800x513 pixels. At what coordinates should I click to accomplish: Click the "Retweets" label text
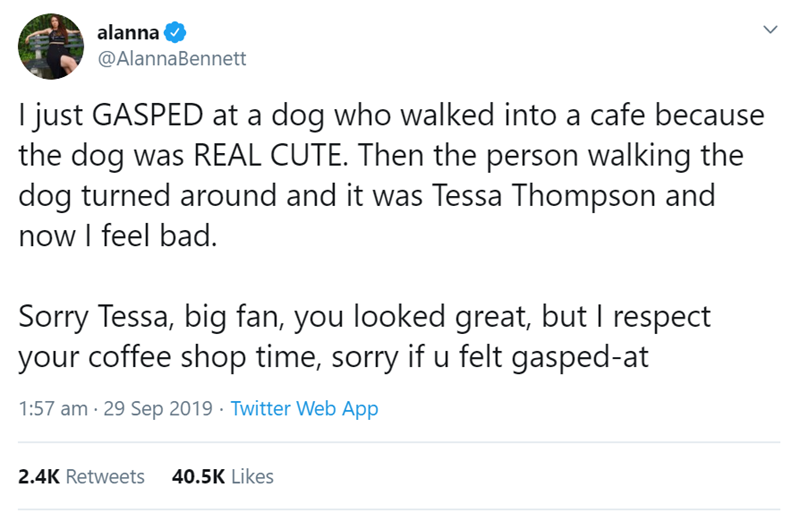[105, 477]
